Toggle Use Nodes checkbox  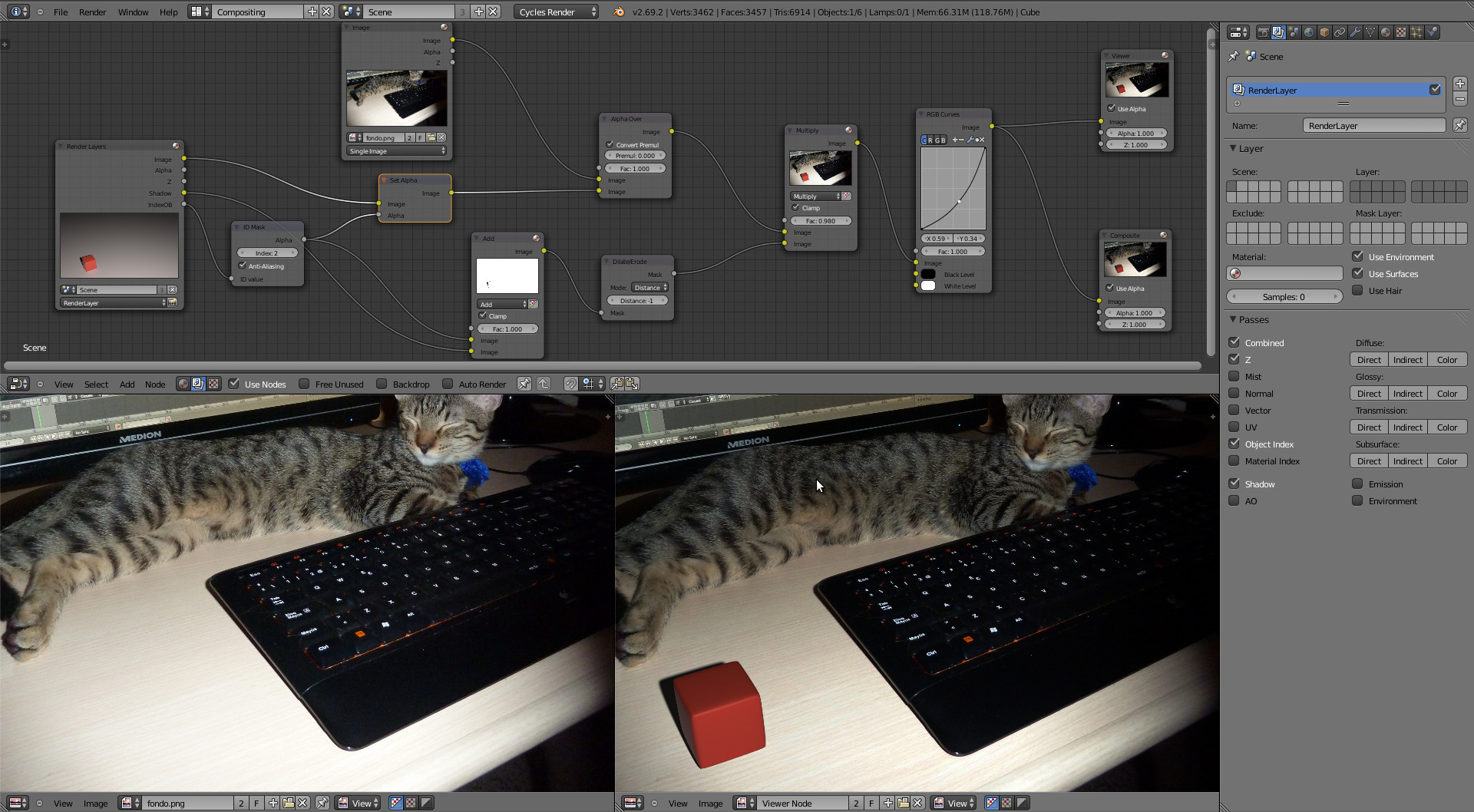(x=234, y=384)
